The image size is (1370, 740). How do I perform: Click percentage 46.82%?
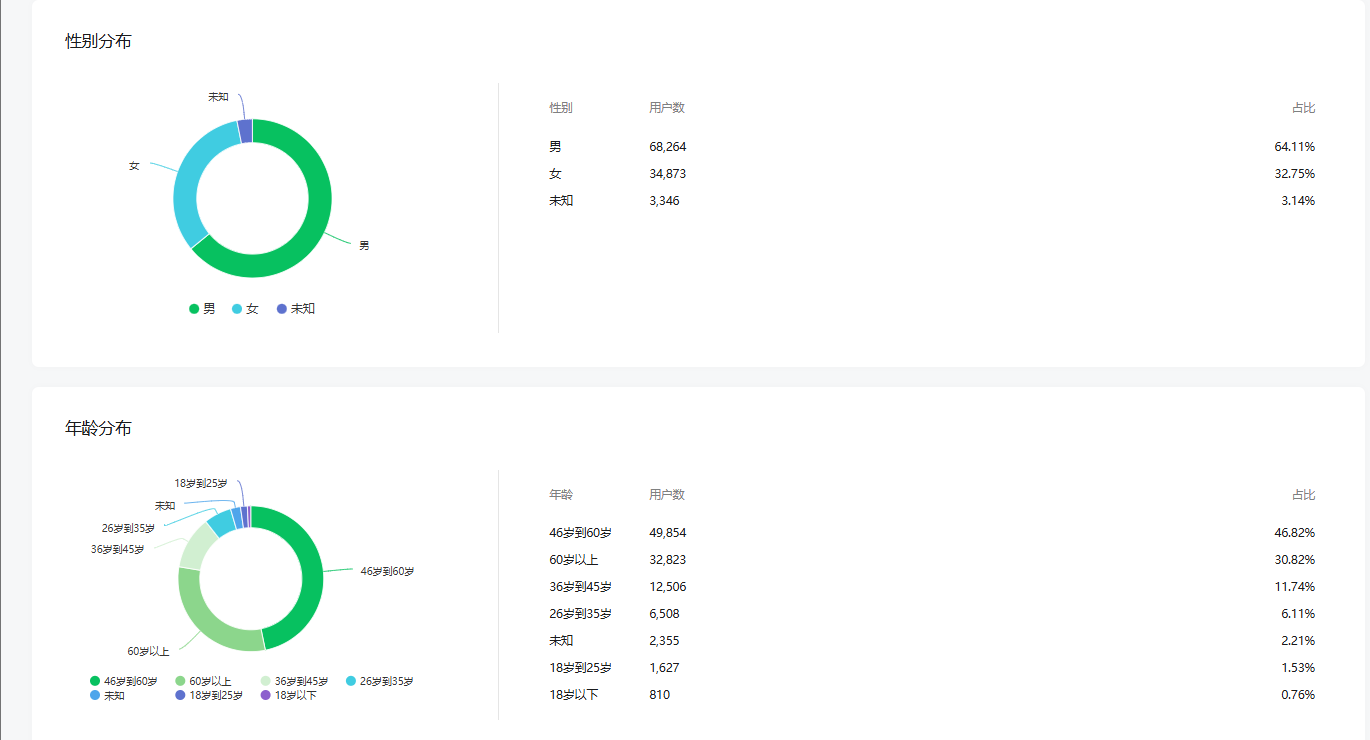(1295, 533)
